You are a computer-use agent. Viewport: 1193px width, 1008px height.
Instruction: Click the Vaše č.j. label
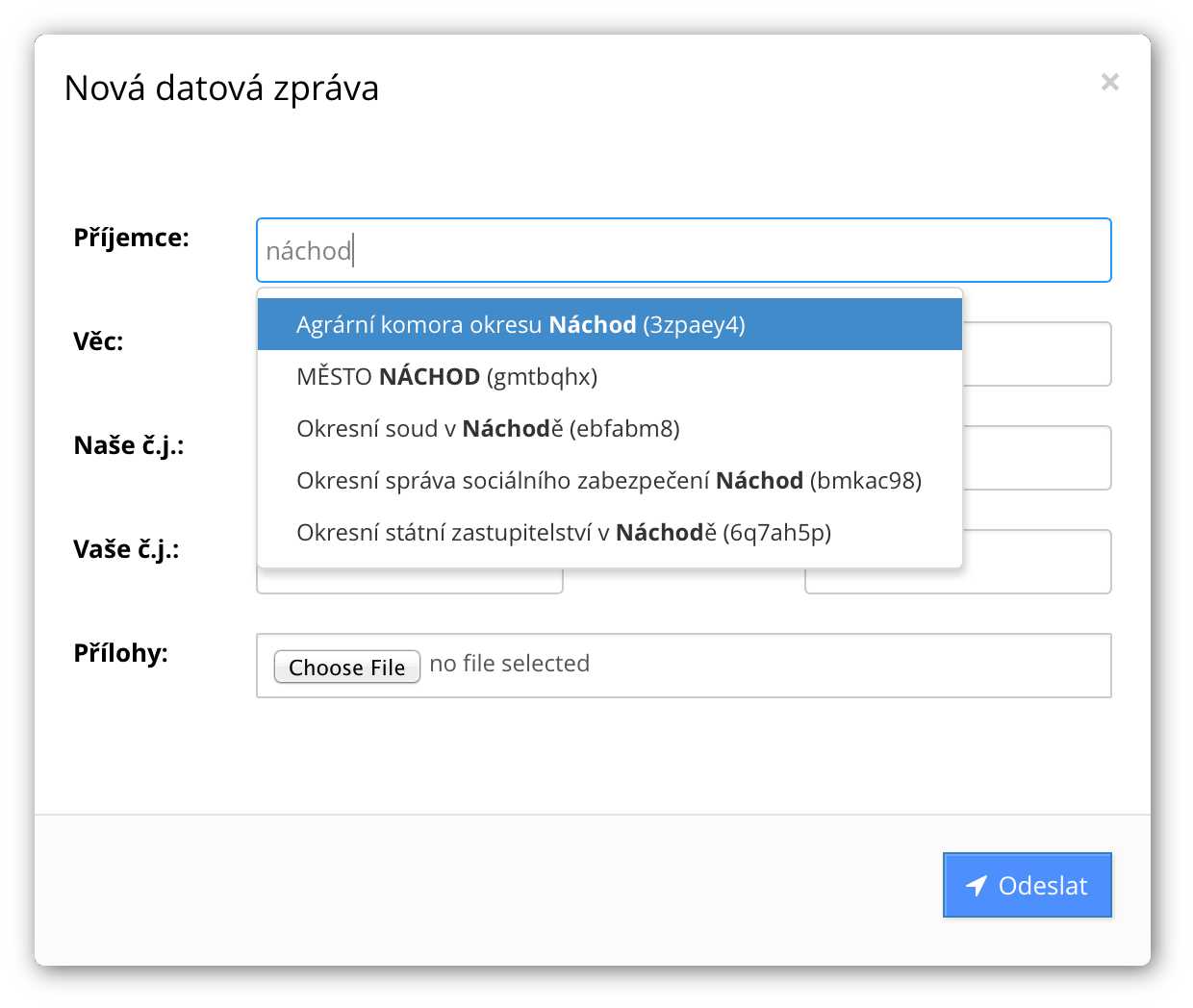[x=126, y=549]
